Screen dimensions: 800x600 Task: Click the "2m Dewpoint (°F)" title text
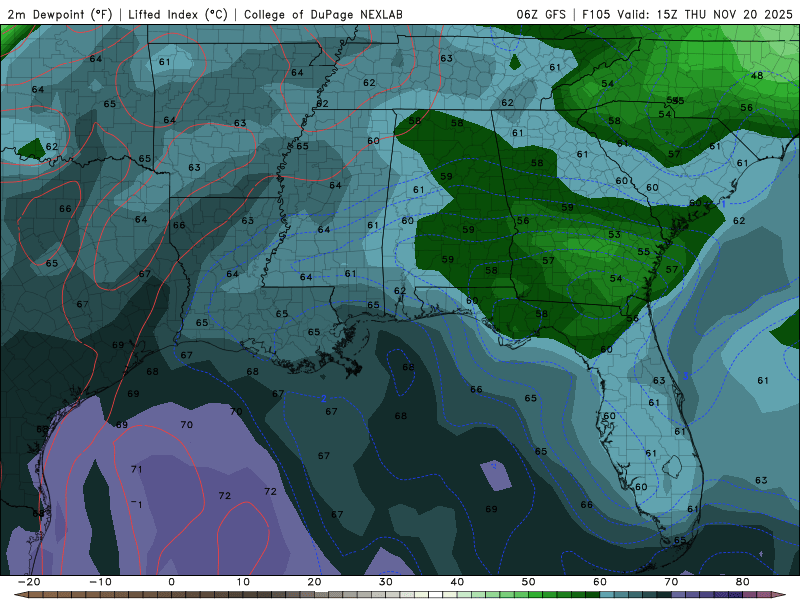coord(60,14)
